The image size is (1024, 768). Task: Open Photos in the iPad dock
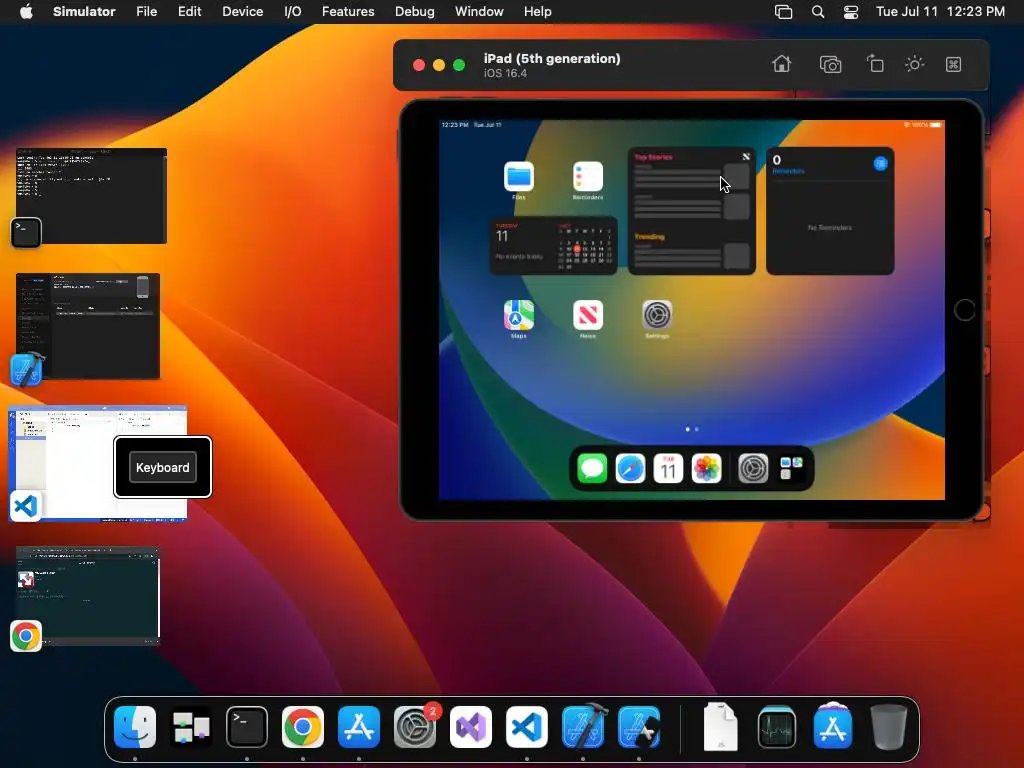(x=707, y=468)
